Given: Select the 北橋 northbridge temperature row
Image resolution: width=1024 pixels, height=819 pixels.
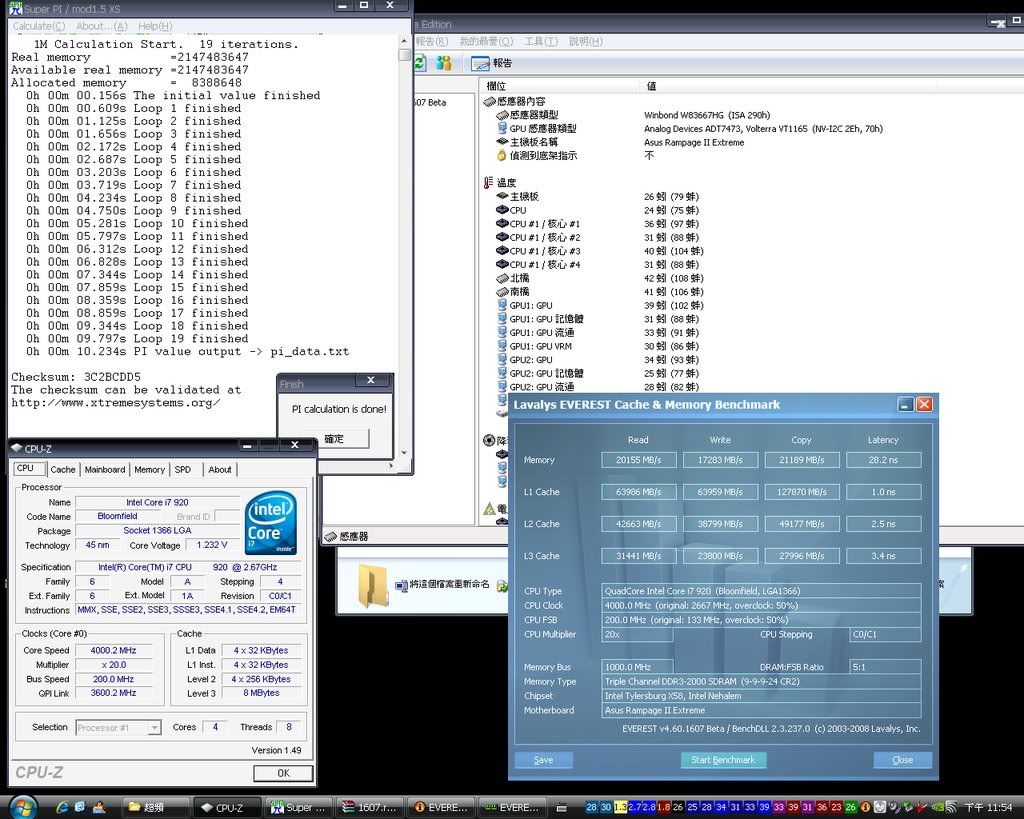Looking at the screenshot, I should coord(598,278).
